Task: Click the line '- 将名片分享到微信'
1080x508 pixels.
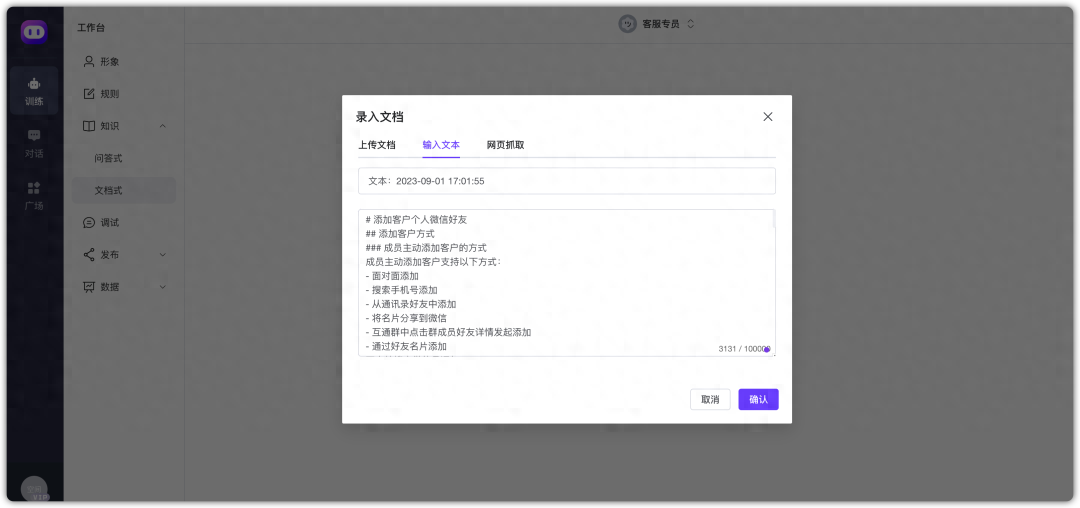Action: (406, 318)
